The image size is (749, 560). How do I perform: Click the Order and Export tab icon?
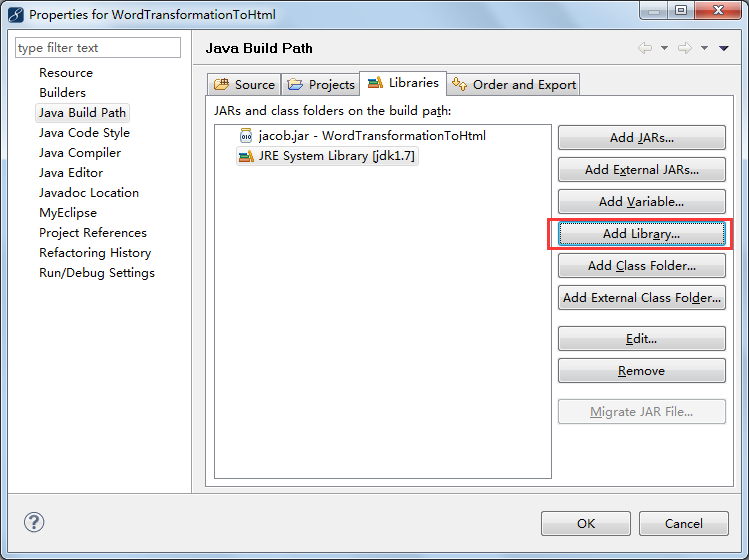(x=460, y=84)
